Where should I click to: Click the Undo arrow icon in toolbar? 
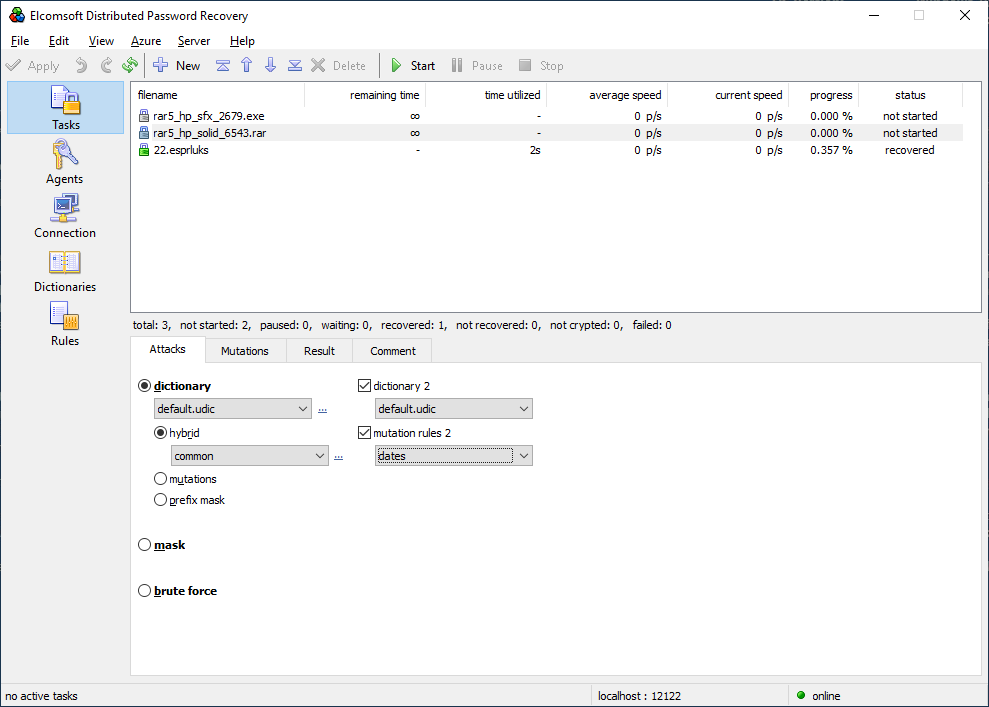tap(81, 65)
